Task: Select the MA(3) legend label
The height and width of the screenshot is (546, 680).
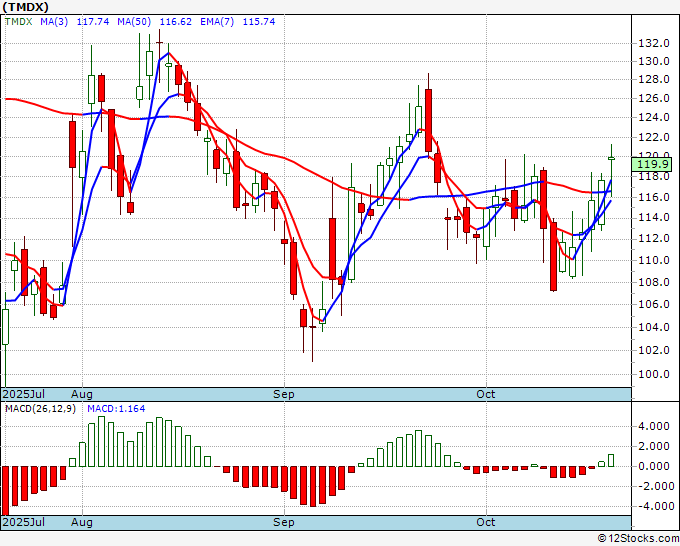Action: [54, 21]
